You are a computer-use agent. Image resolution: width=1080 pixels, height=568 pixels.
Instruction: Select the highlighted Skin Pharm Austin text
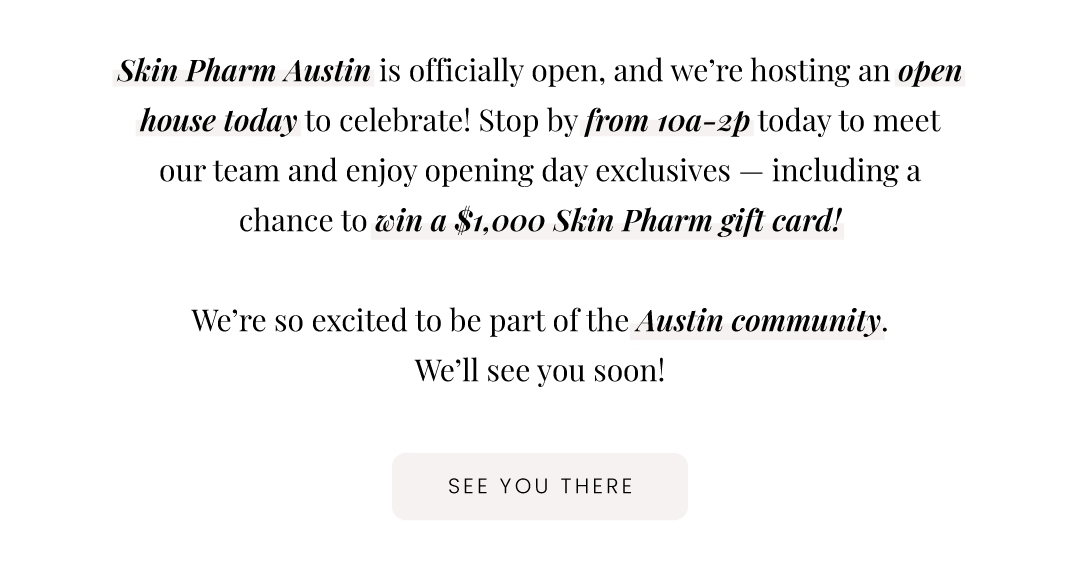click(244, 71)
